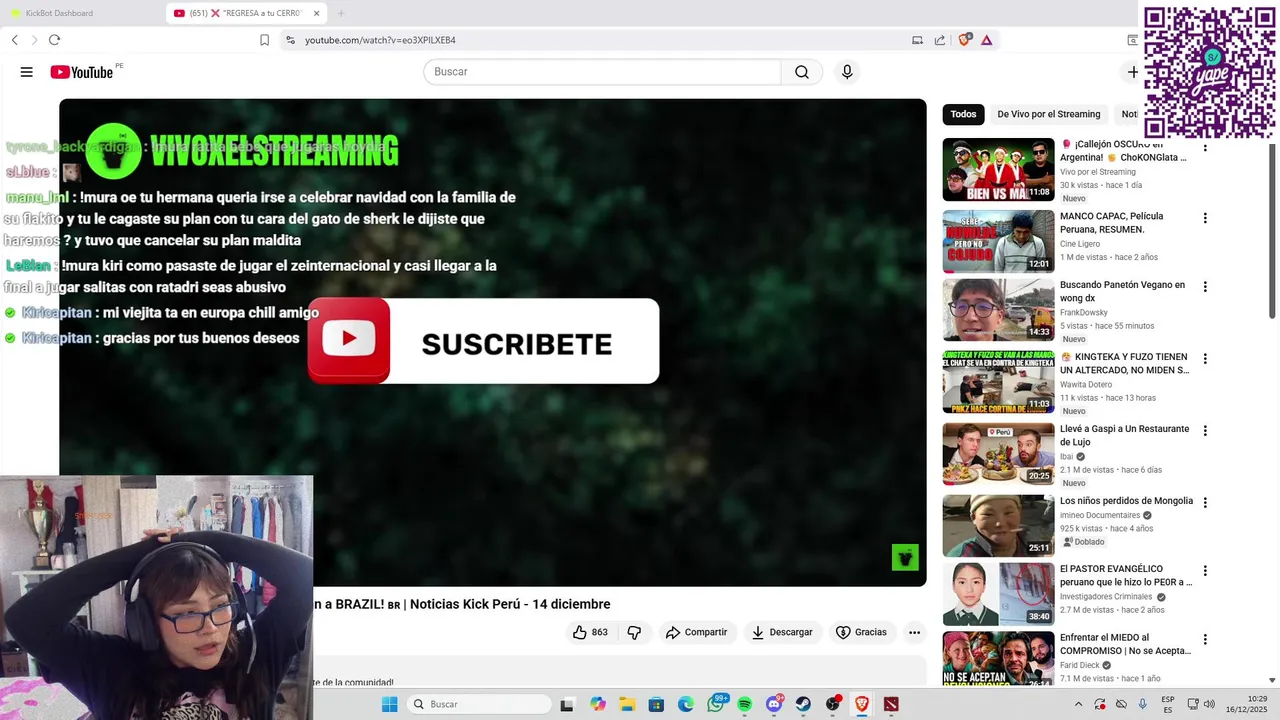Open options menu for Buscando Panetón Vegano video
The height and width of the screenshot is (720, 1280).
(1205, 287)
